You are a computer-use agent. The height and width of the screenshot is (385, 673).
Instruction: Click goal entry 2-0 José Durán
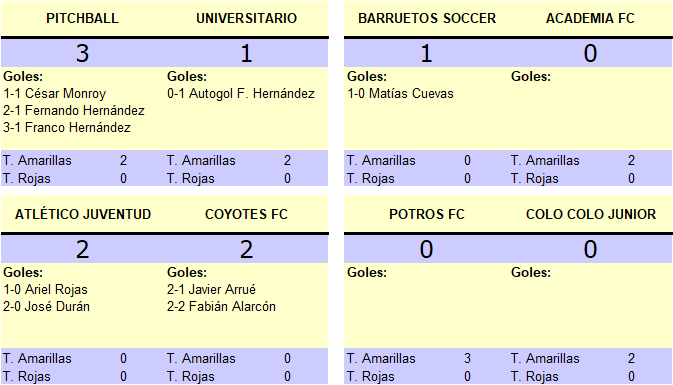pyautogui.click(x=46, y=306)
